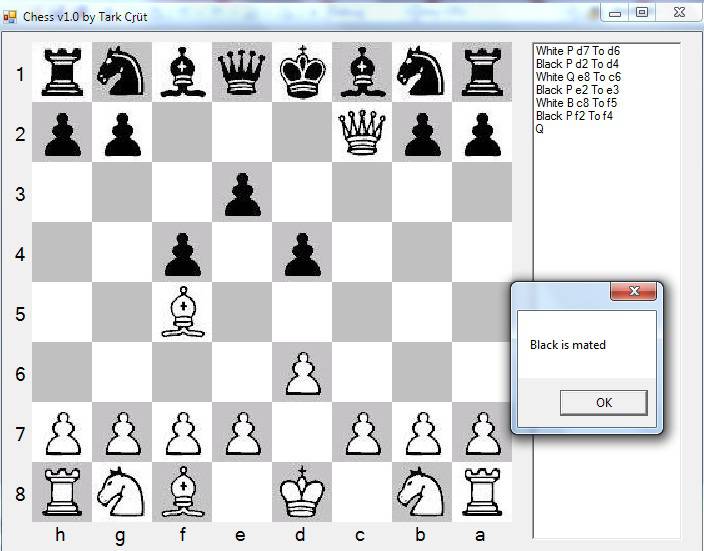The image size is (704, 551).
Task: Click the white knight on g8
Action: [x=121, y=492]
